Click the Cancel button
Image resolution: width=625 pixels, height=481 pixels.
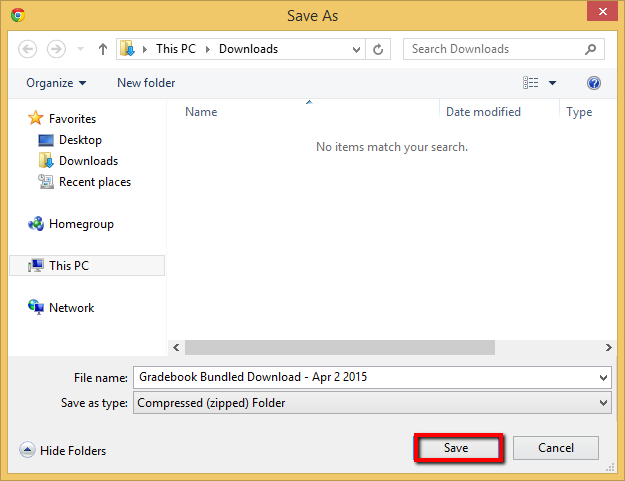[x=556, y=448]
